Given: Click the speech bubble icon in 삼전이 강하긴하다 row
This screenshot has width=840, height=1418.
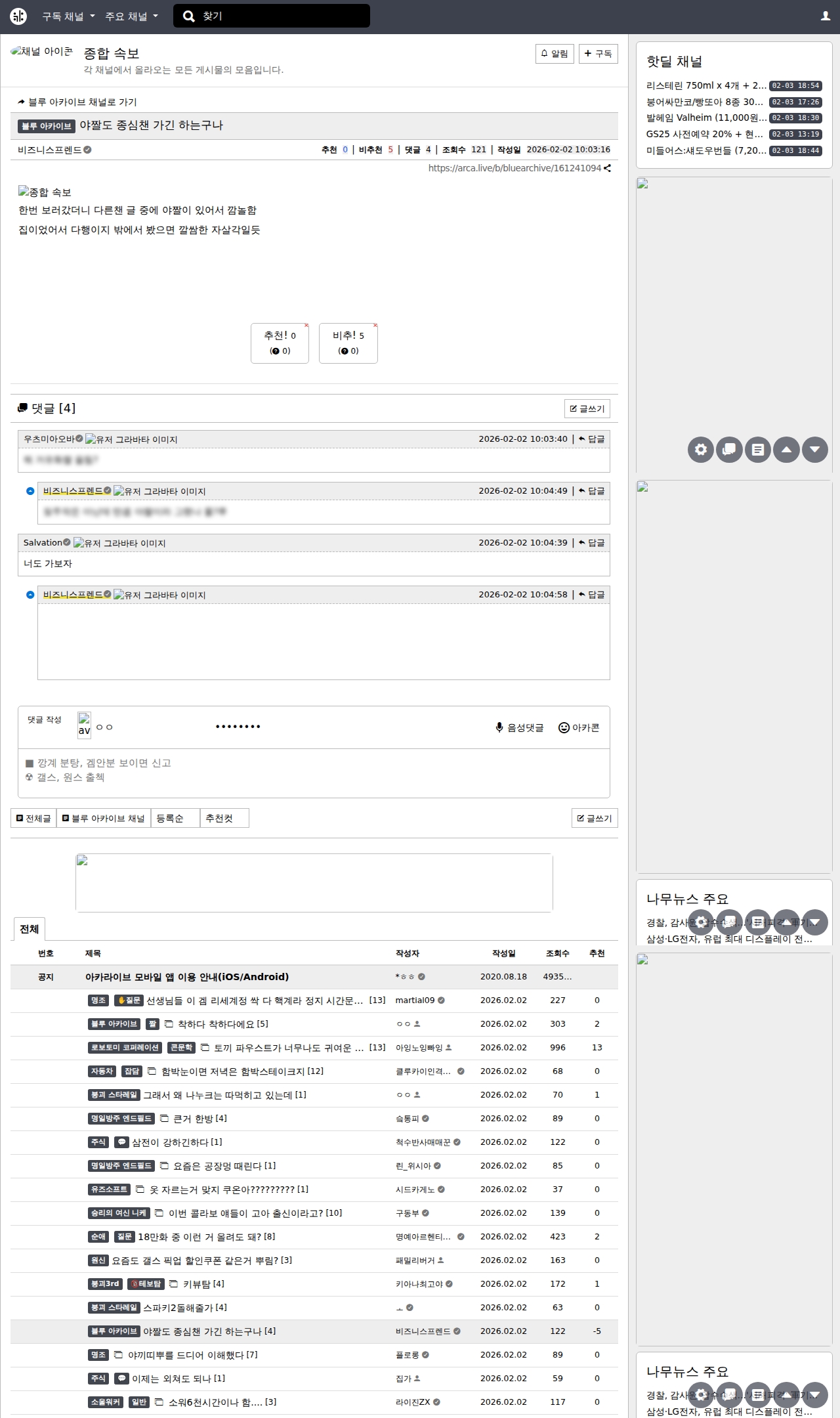Looking at the screenshot, I should 121,1142.
